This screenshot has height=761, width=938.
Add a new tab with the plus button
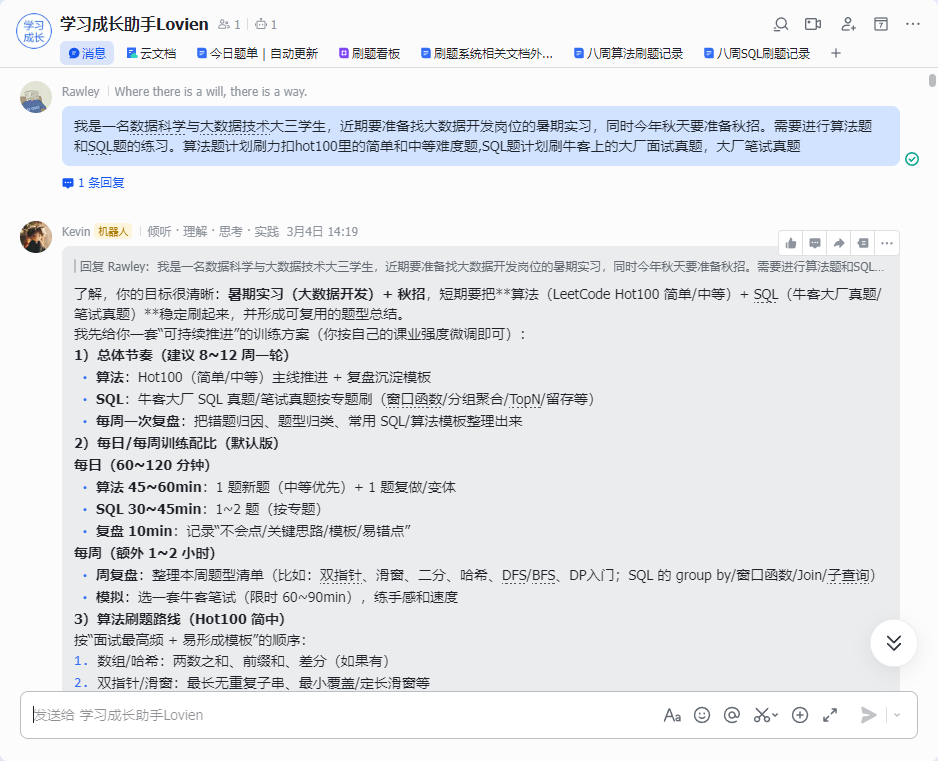836,54
